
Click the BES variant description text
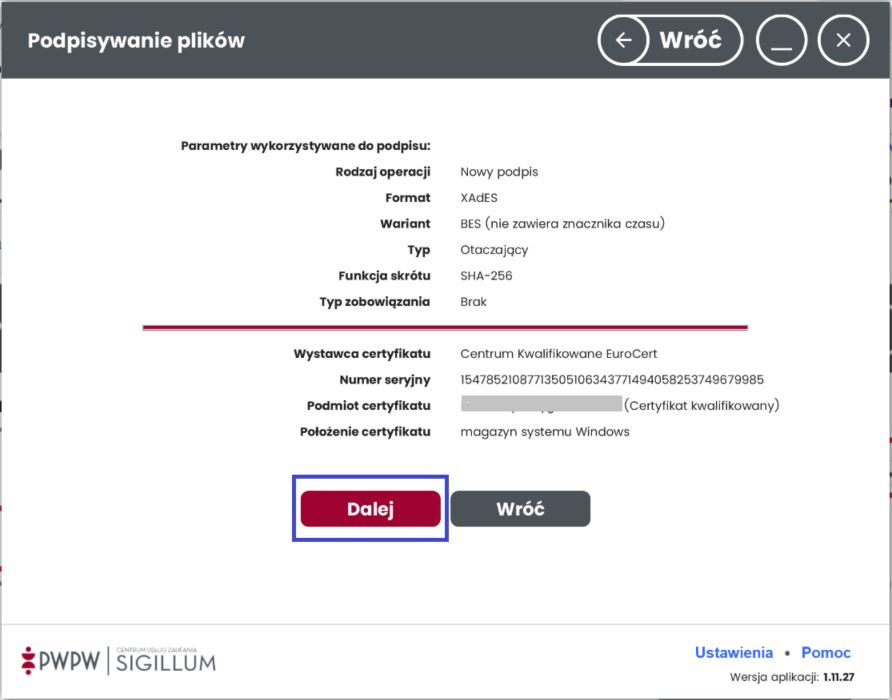[563, 224]
